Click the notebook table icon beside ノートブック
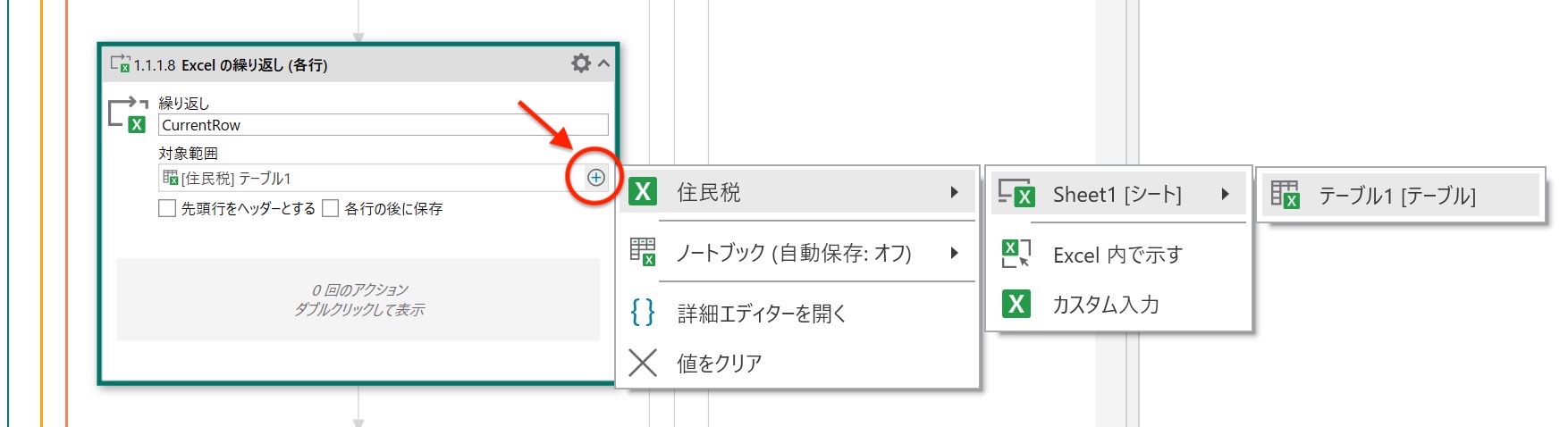Viewport: 1568px width, 427px height. [643, 252]
